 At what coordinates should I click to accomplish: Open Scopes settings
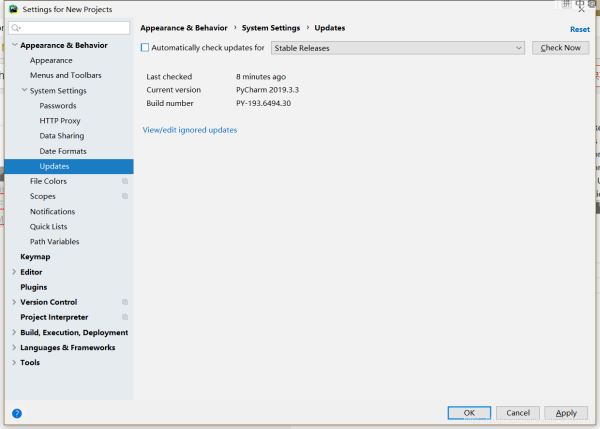pyautogui.click(x=42, y=196)
